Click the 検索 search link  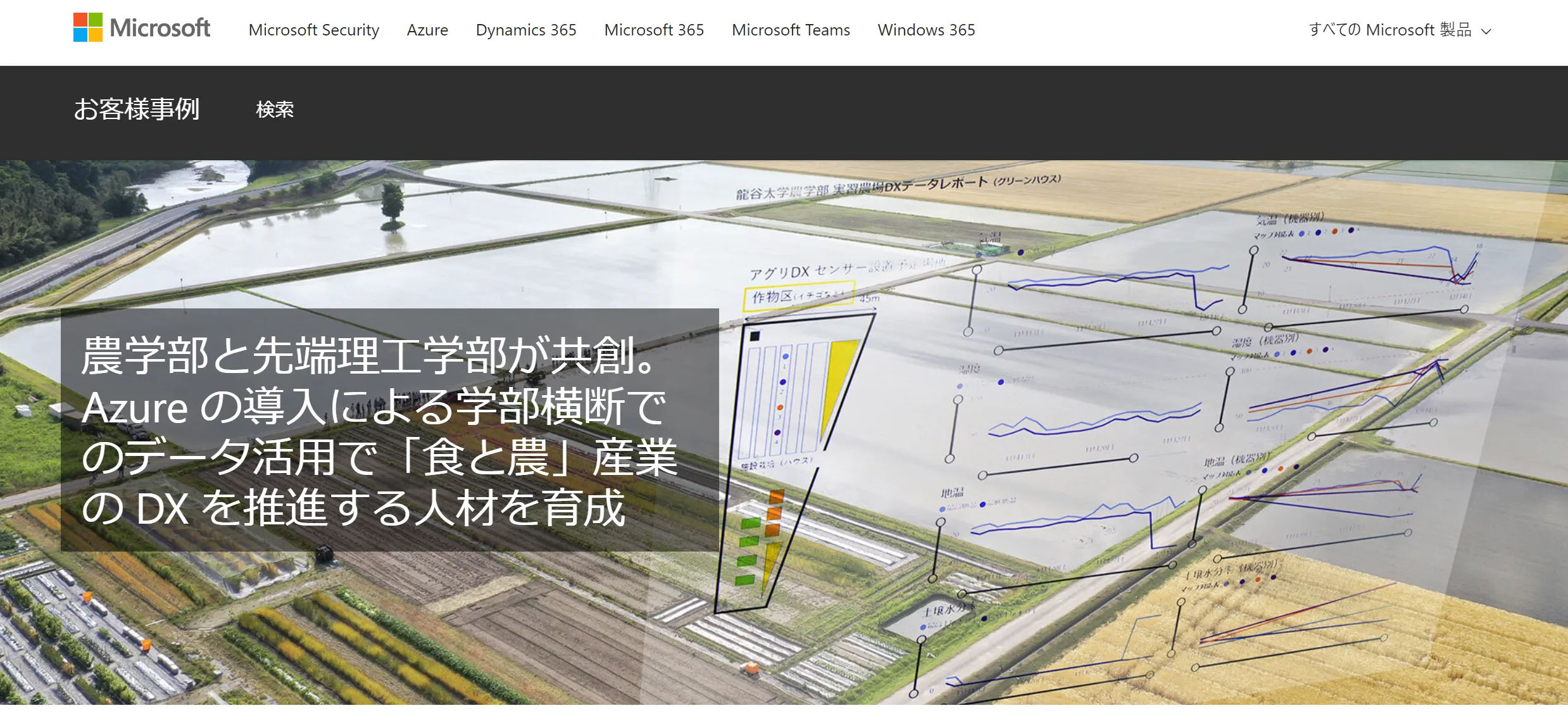pyautogui.click(x=275, y=110)
